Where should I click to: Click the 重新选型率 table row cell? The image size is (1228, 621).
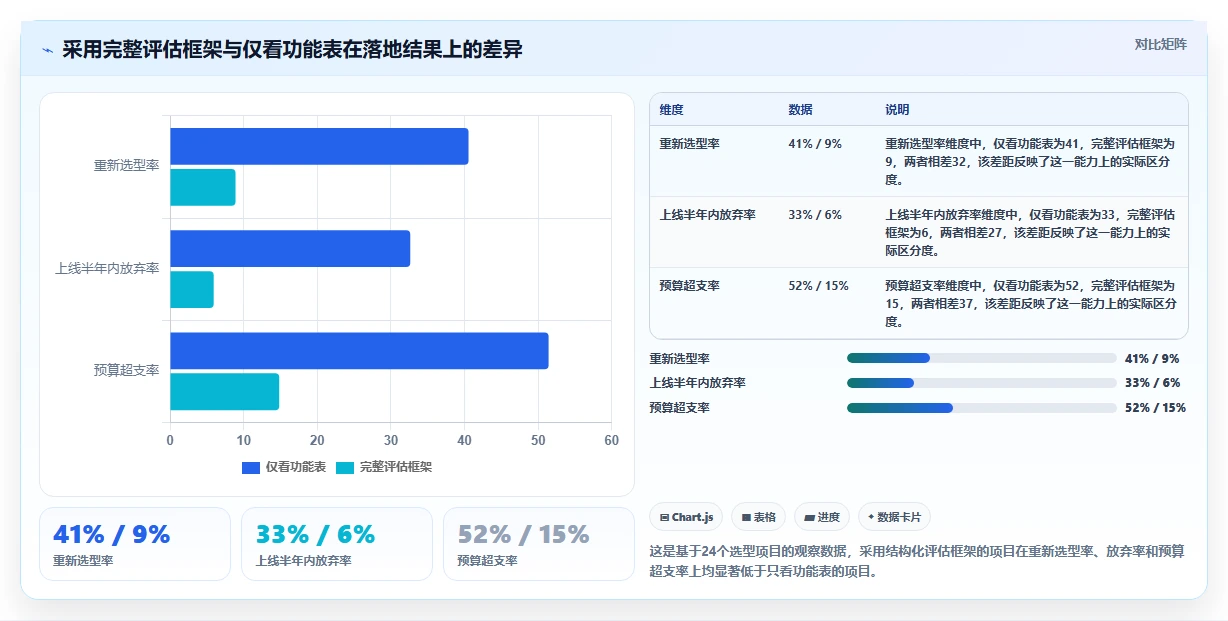(689, 144)
